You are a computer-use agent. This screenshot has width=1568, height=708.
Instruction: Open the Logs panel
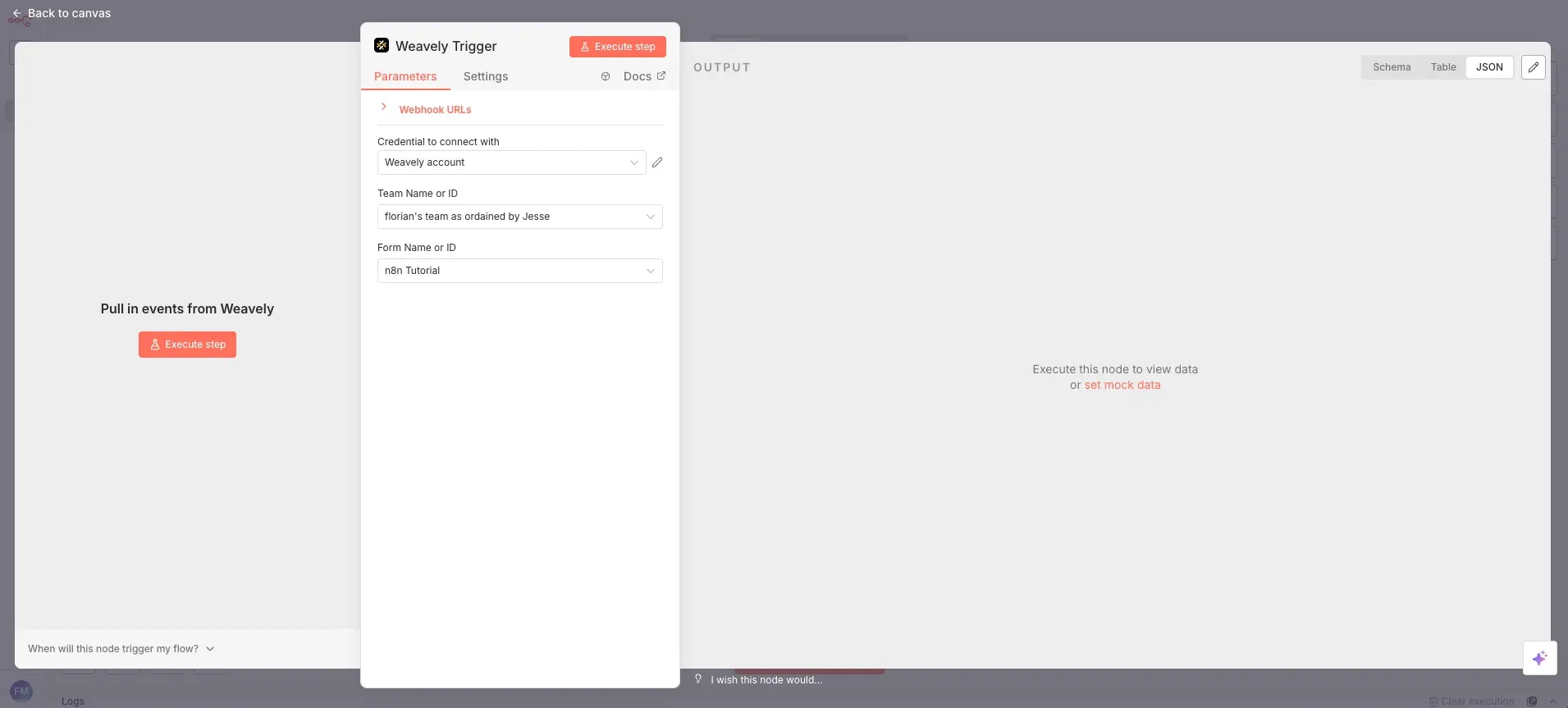click(x=73, y=701)
